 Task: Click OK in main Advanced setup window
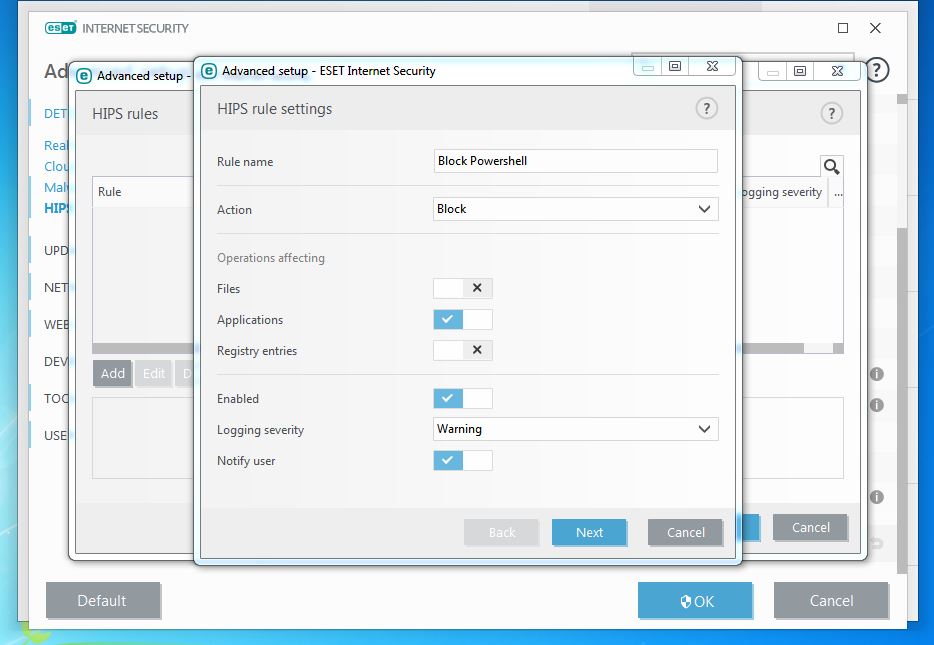(695, 601)
